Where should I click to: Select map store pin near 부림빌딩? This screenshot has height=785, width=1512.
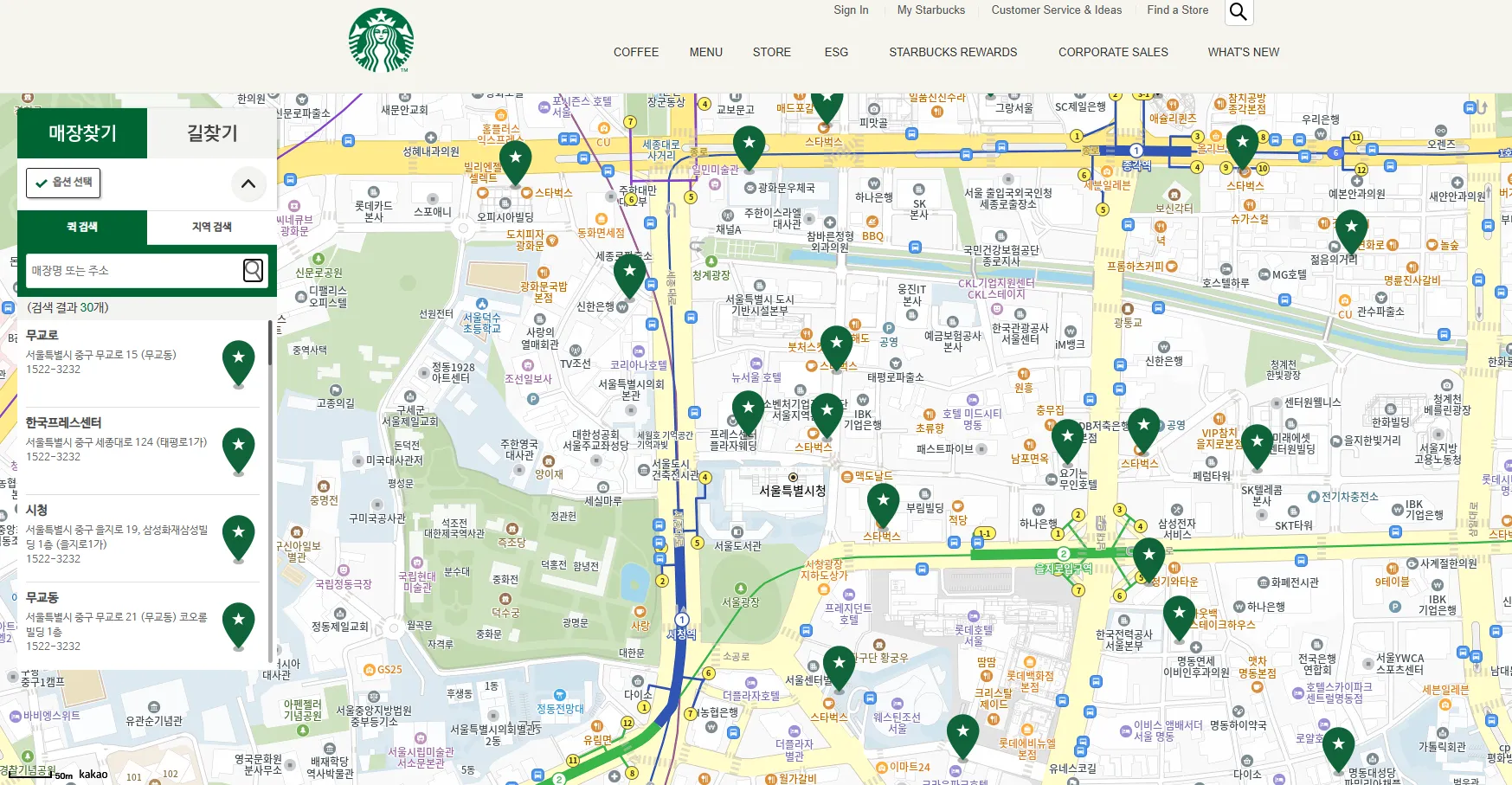tap(884, 505)
